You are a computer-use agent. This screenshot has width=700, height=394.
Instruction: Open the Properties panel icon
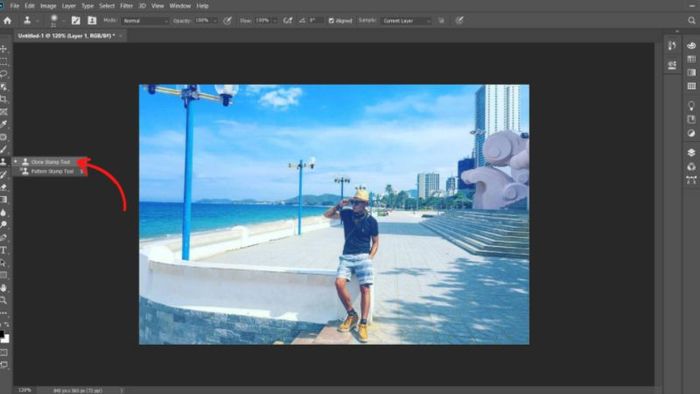[x=672, y=66]
